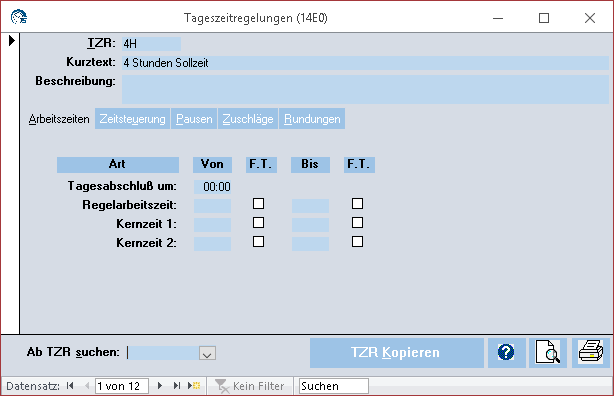
Task: Expand the Ab TZR suchen dropdown arrow
Action: (x=207, y=353)
